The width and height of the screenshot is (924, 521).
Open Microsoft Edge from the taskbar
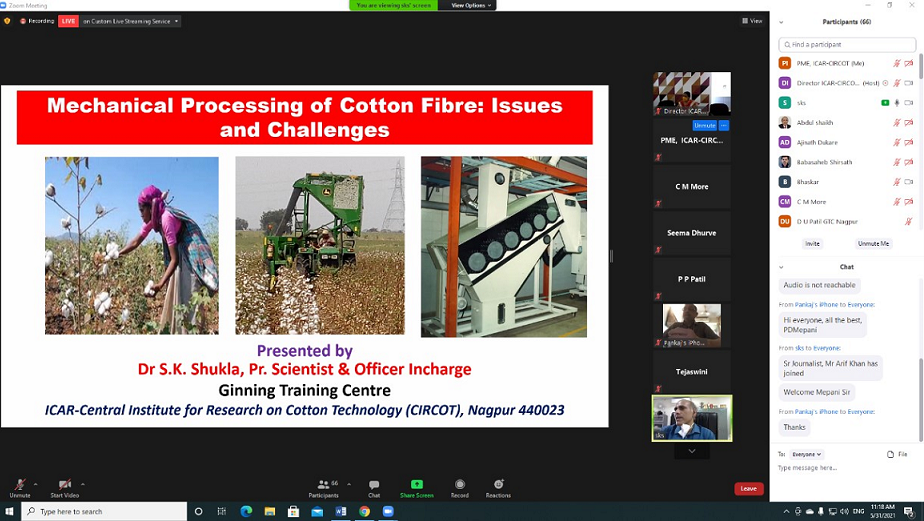[246, 511]
